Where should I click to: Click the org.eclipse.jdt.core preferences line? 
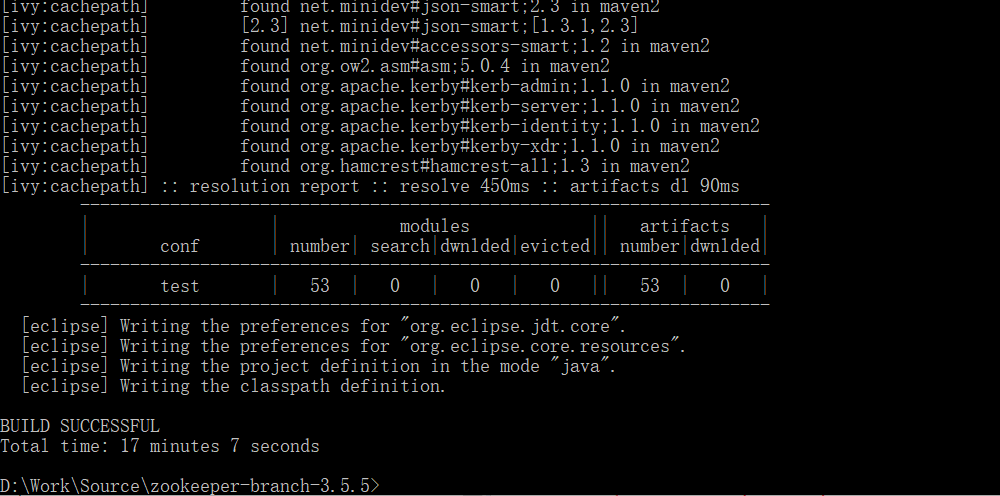point(324,326)
